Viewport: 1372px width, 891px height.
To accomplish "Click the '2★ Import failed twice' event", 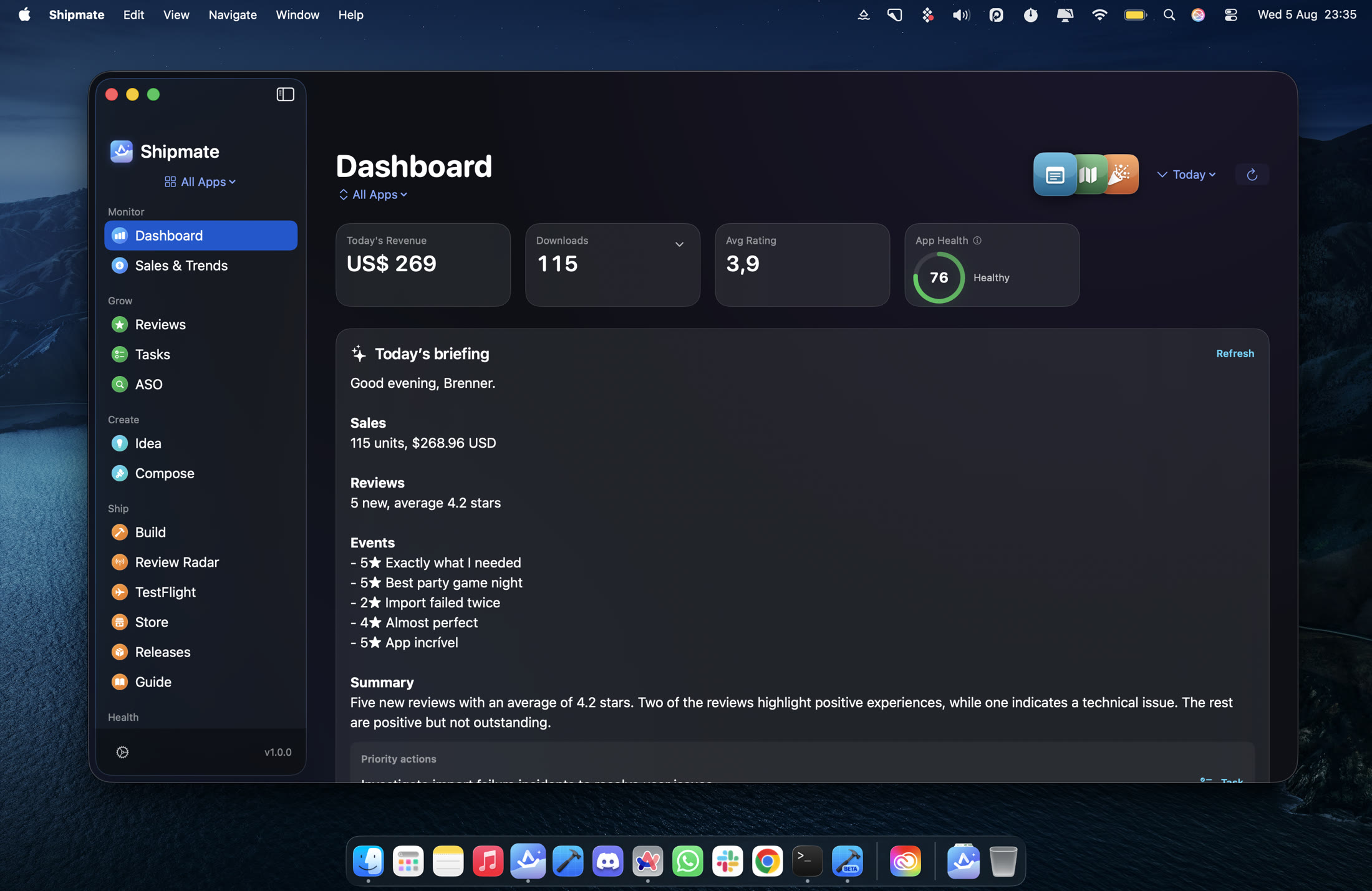I will [x=425, y=602].
